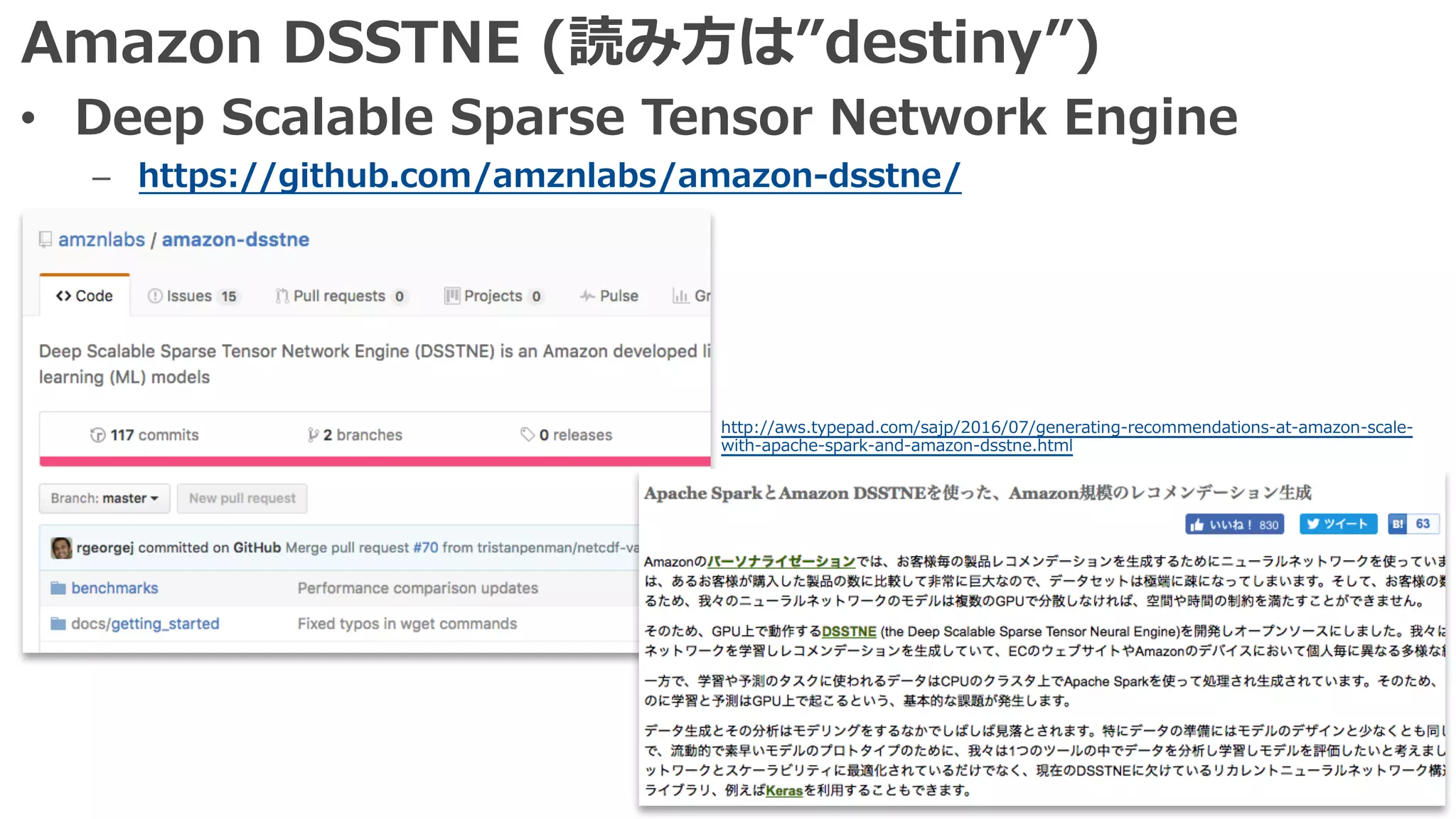The width and height of the screenshot is (1456, 819).
Task: Click the green Keras link in article
Action: click(x=784, y=791)
